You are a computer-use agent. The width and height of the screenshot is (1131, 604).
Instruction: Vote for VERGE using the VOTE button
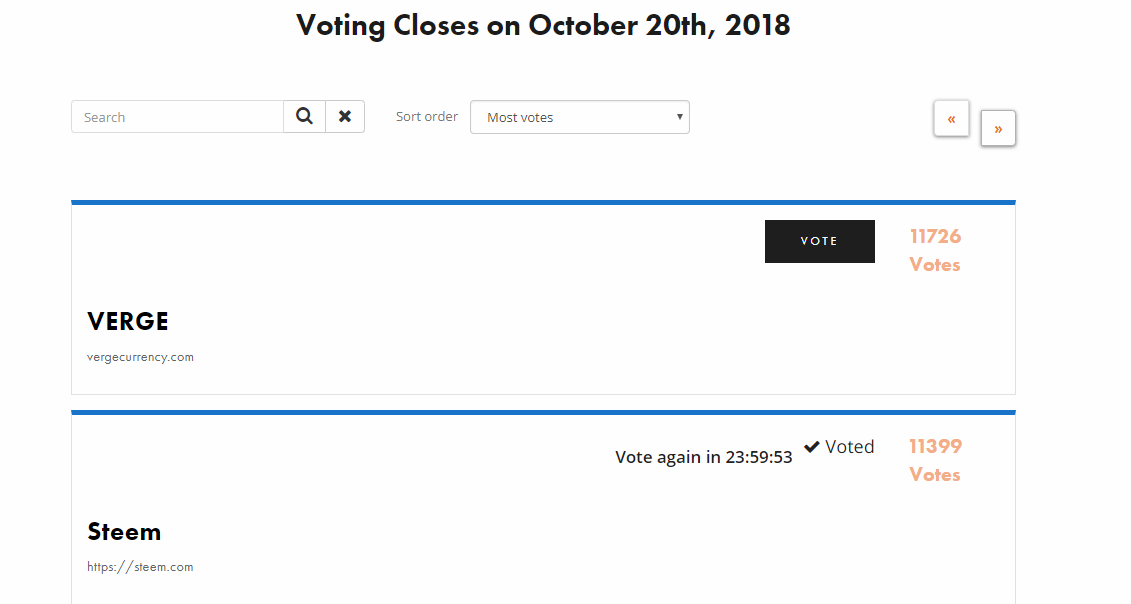[819, 241]
